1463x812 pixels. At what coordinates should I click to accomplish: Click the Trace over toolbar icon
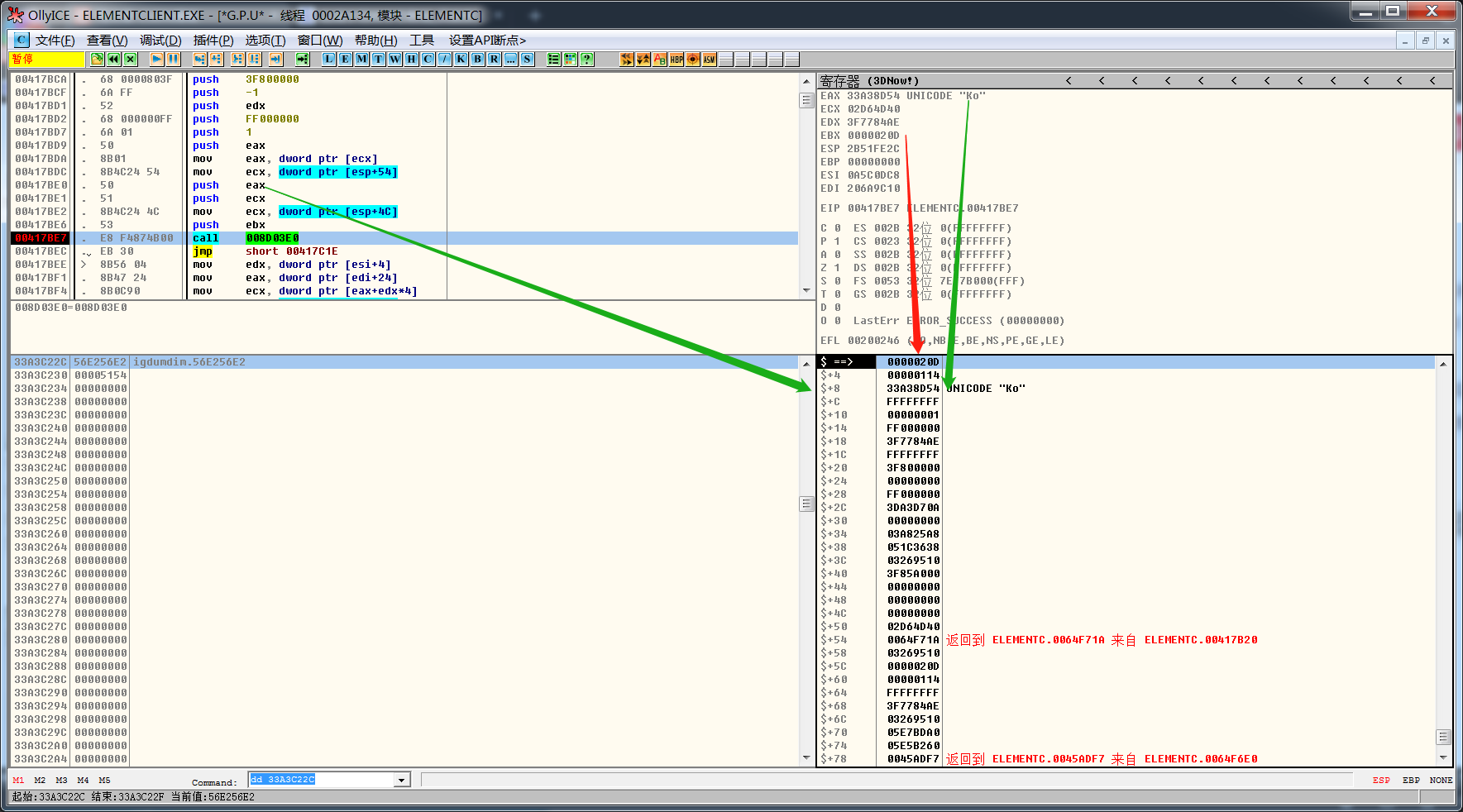tap(255, 59)
